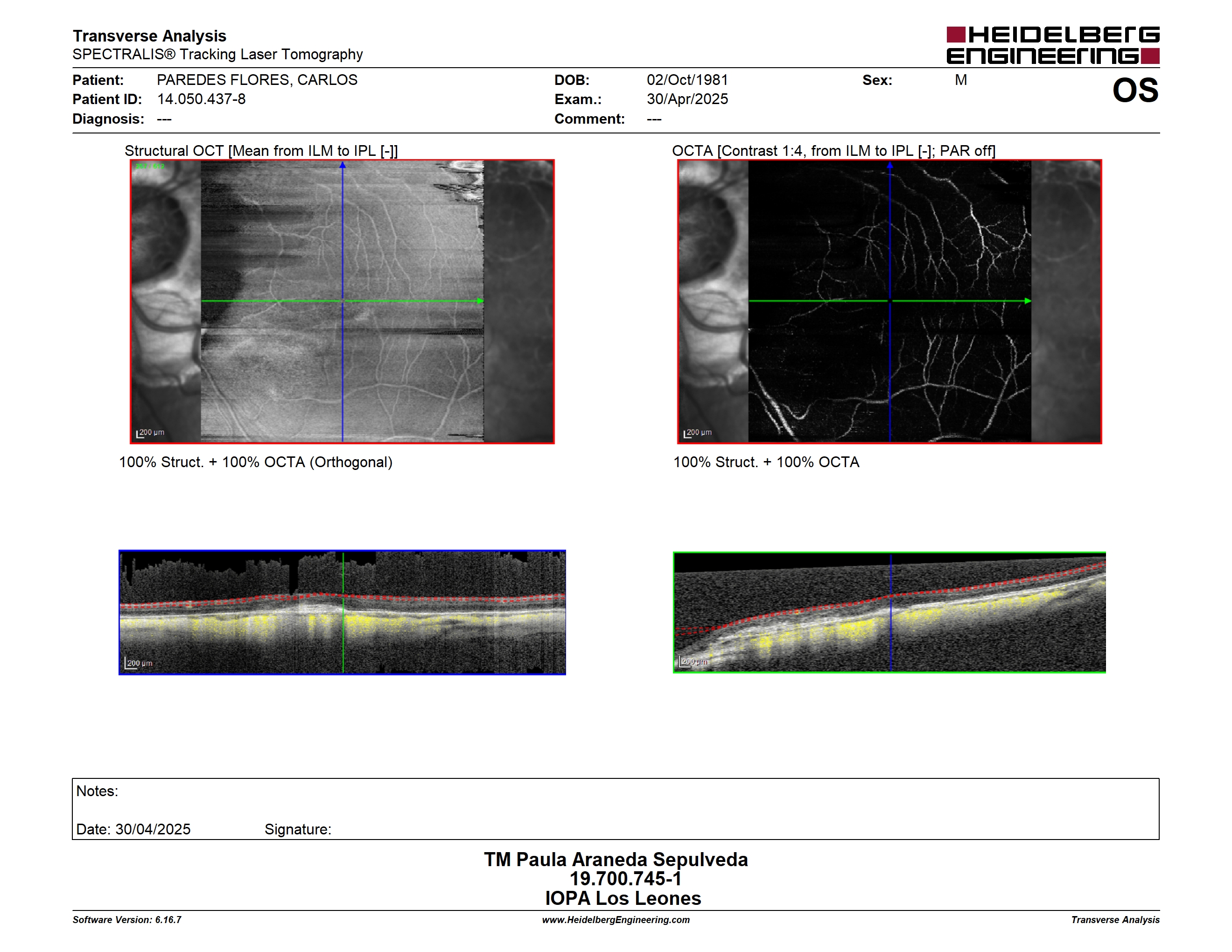Click Software Version: 6.16.7 footer text

click(127, 920)
